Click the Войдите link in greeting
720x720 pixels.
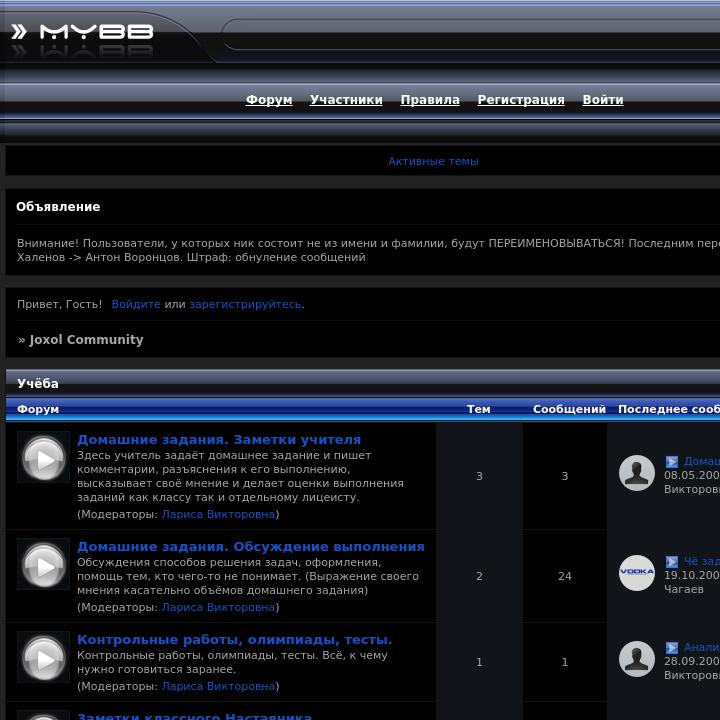(x=136, y=304)
